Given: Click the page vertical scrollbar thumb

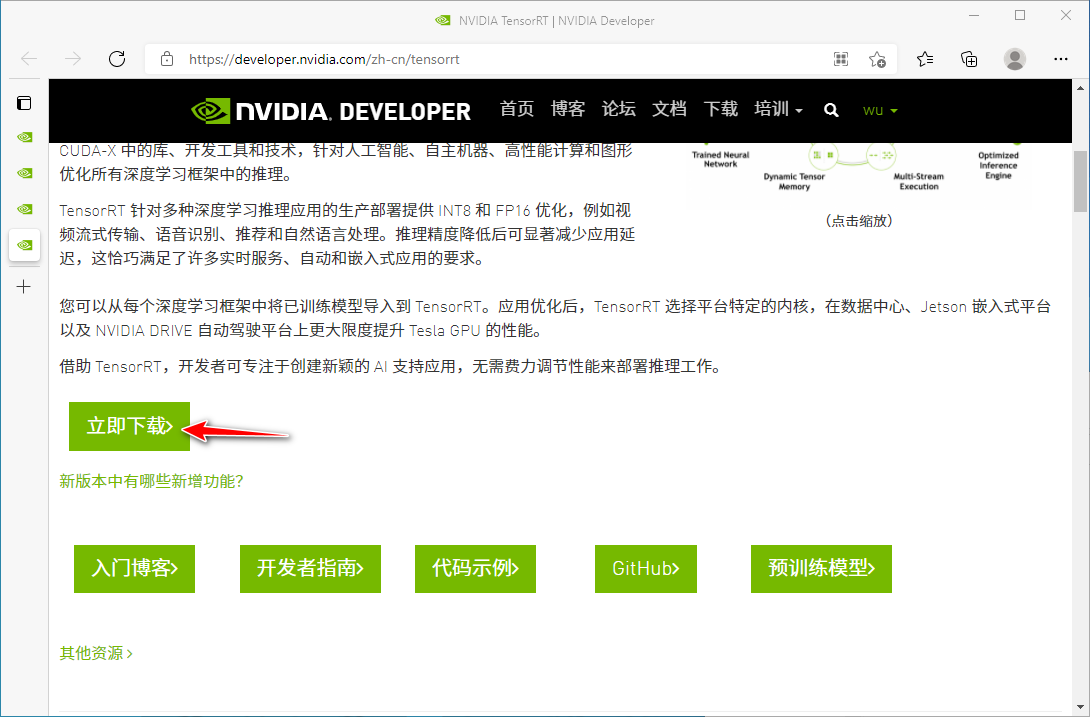Looking at the screenshot, I should 1080,180.
